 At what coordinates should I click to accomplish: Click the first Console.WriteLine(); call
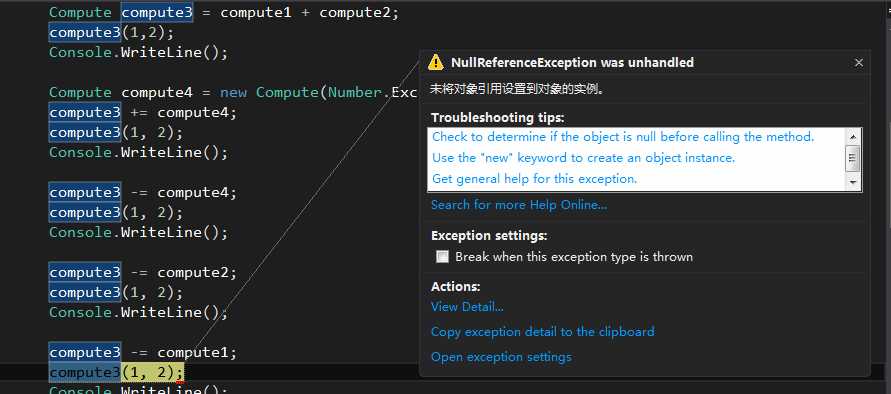[x=138, y=53]
